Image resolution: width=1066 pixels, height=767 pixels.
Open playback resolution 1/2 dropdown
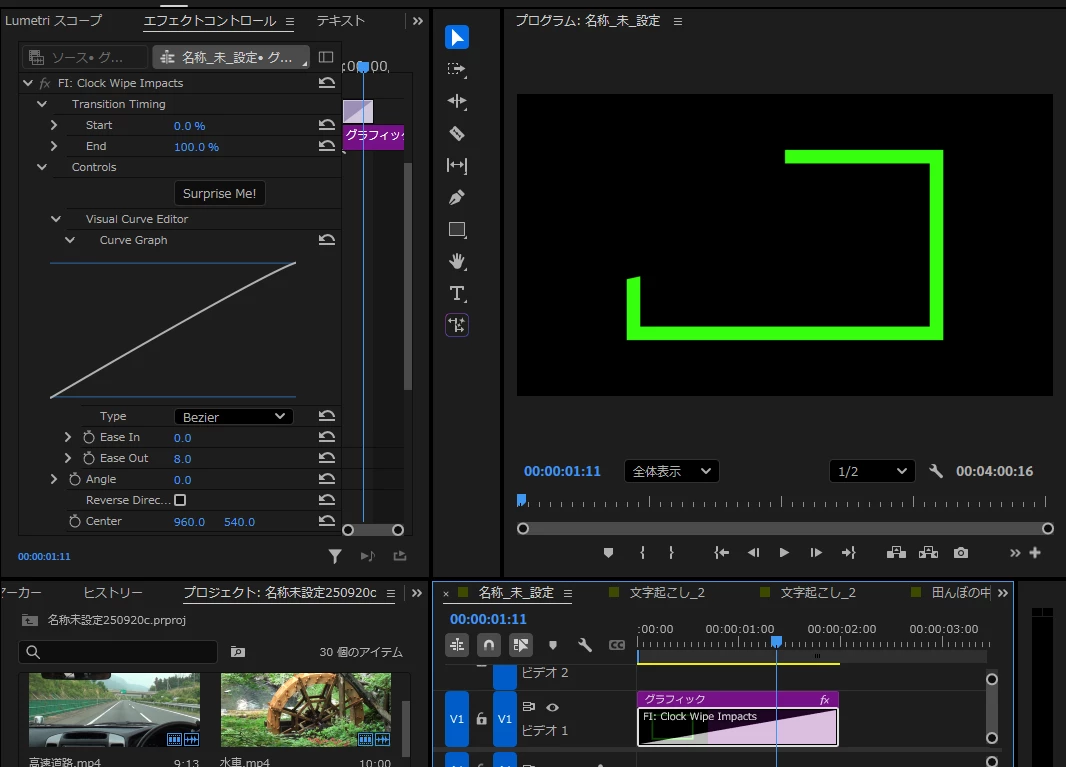click(872, 471)
